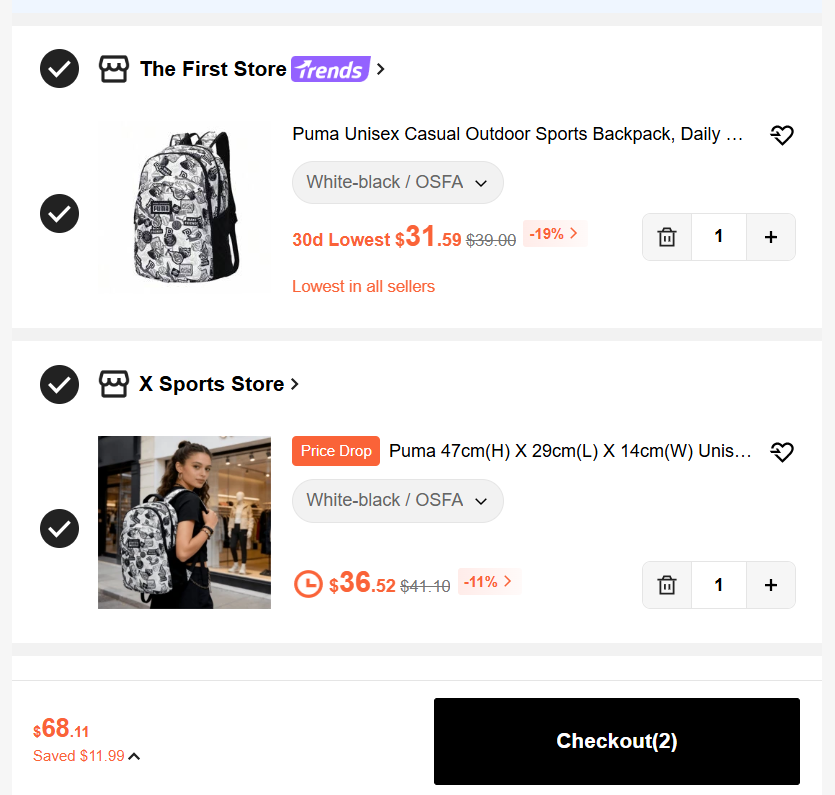This screenshot has width=835, height=795.
Task: Increase quantity of the $31.59 backpack
Action: 771,237
